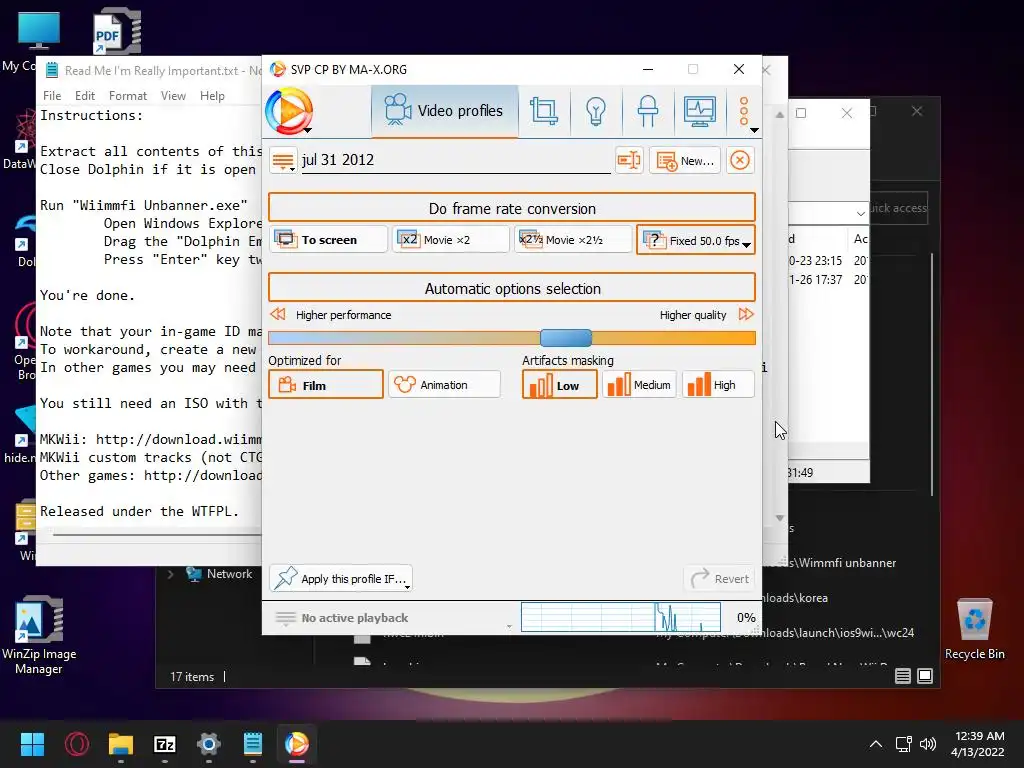Image resolution: width=1024 pixels, height=768 pixels.
Task: Select the Wimmfi unbanner path entry in Explorer
Action: (x=829, y=562)
